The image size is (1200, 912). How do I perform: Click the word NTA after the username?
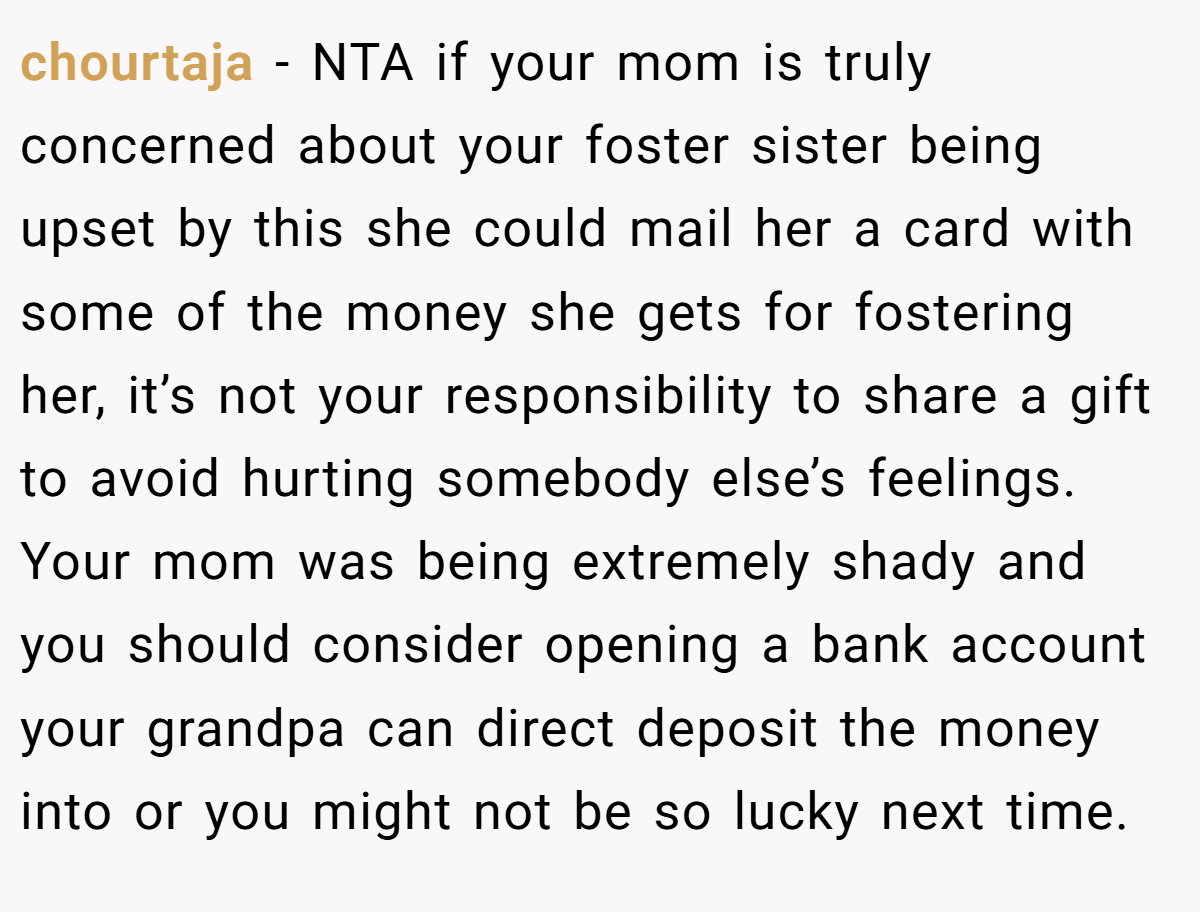click(x=363, y=63)
